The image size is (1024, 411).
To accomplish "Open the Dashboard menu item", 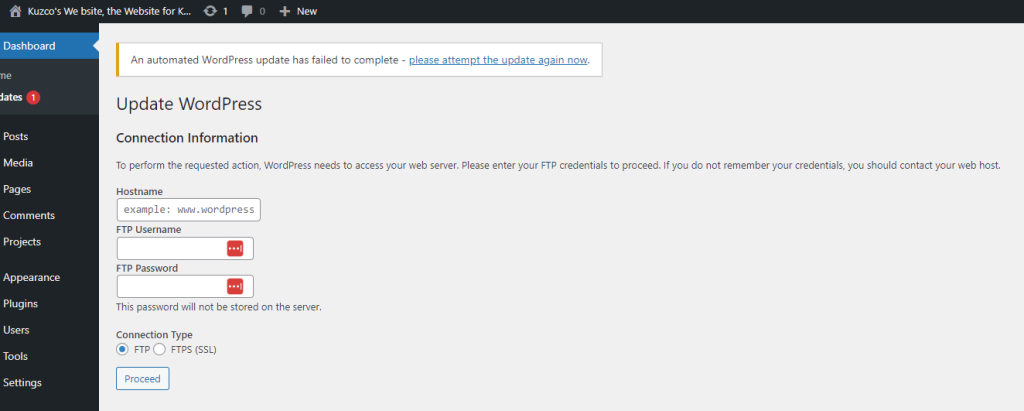I will [49, 46].
